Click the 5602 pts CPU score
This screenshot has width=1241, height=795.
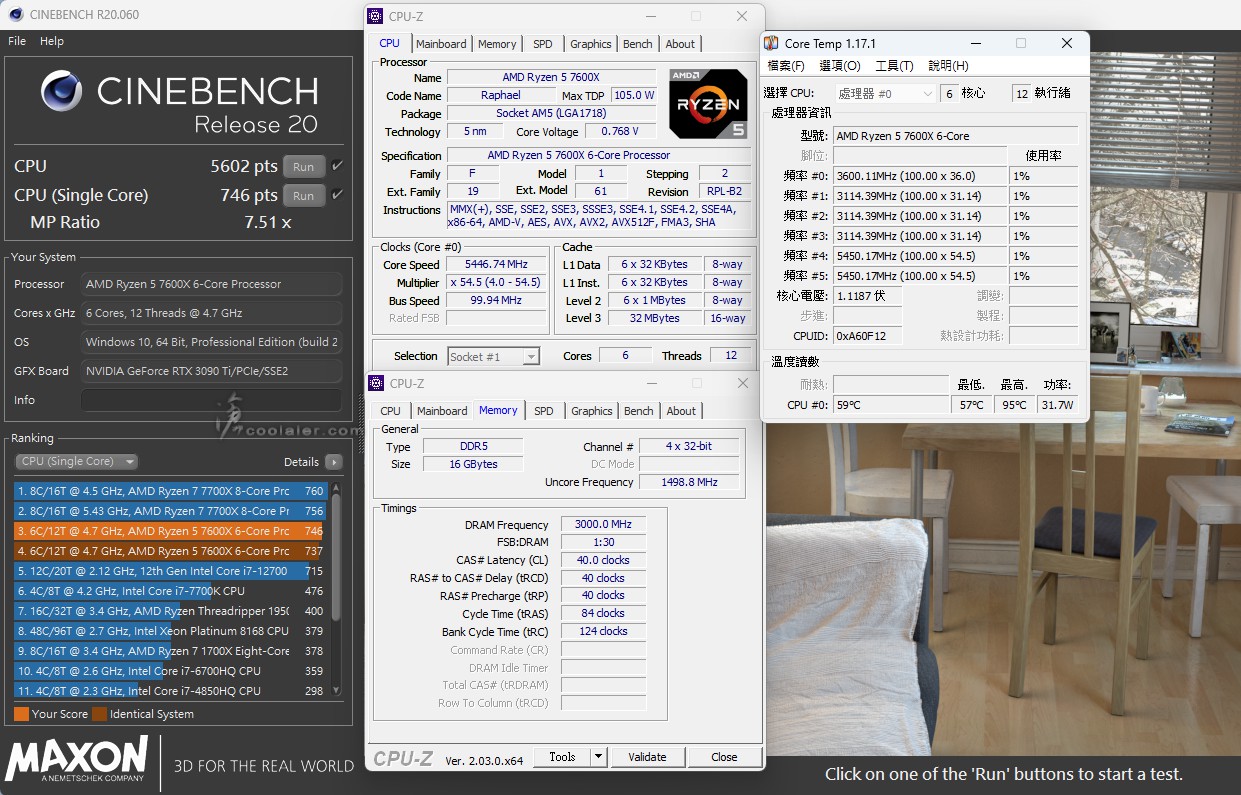[x=244, y=166]
